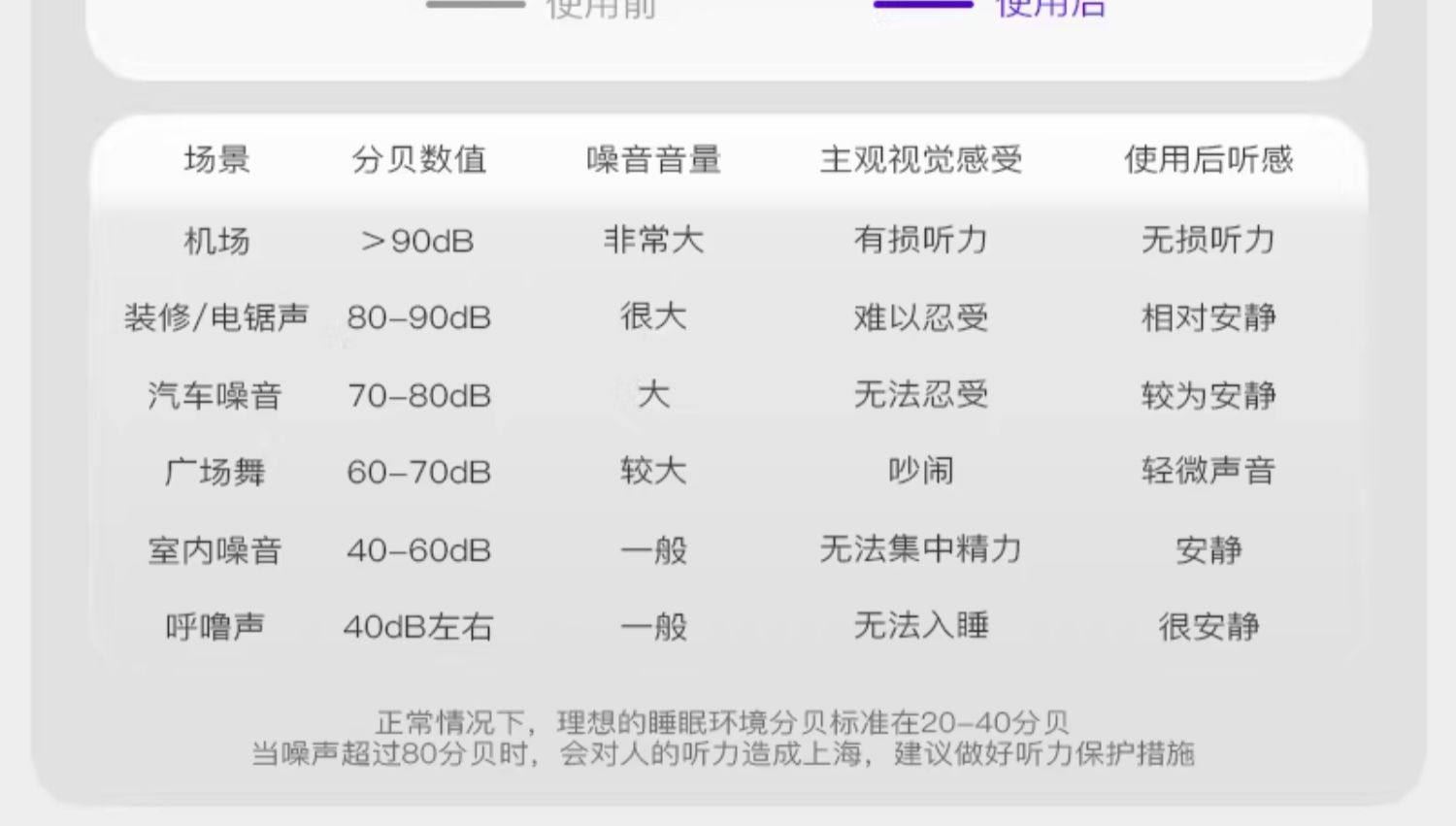Viewport: 1456px width, 826px height.
Task: Click the 广场舞 scene cell
Action: pyautogui.click(x=215, y=473)
